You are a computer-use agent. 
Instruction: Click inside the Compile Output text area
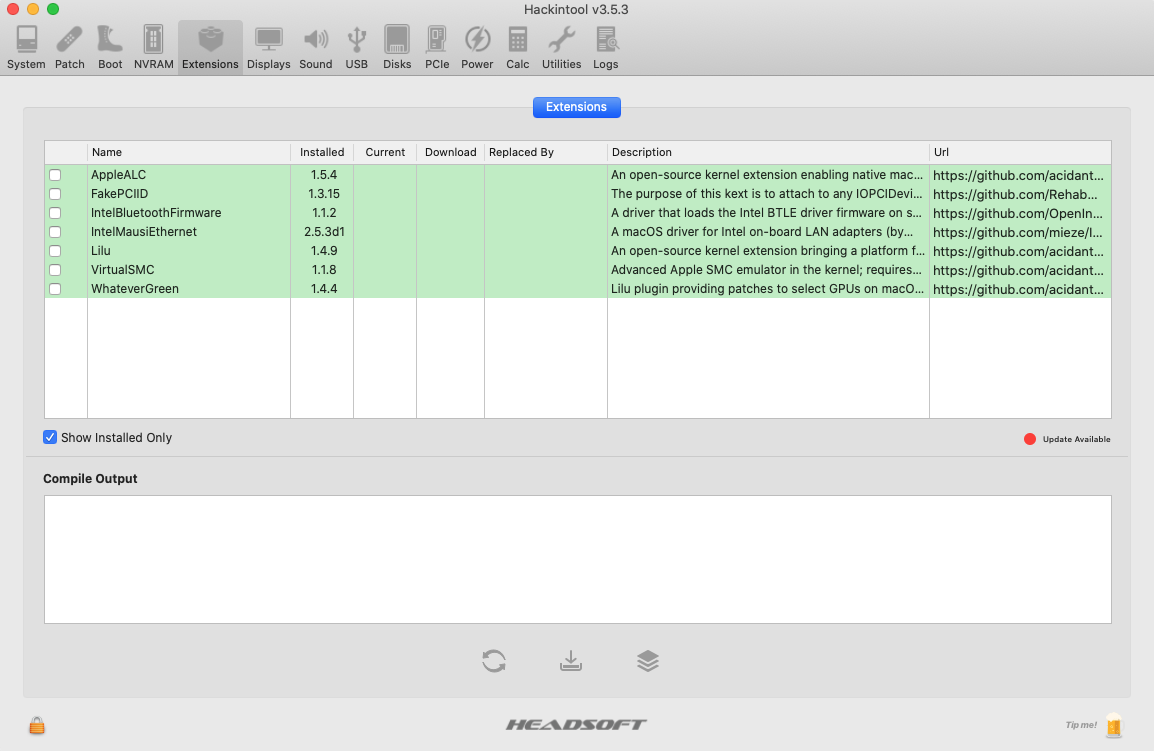(x=577, y=559)
